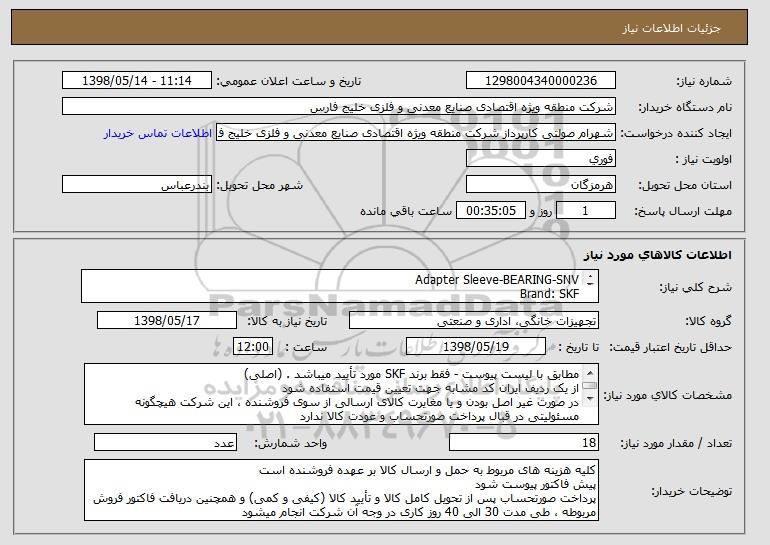Screen dimensions: 770x545
Task: Click the unit of measure field عدد
Action: [x=165, y=442]
